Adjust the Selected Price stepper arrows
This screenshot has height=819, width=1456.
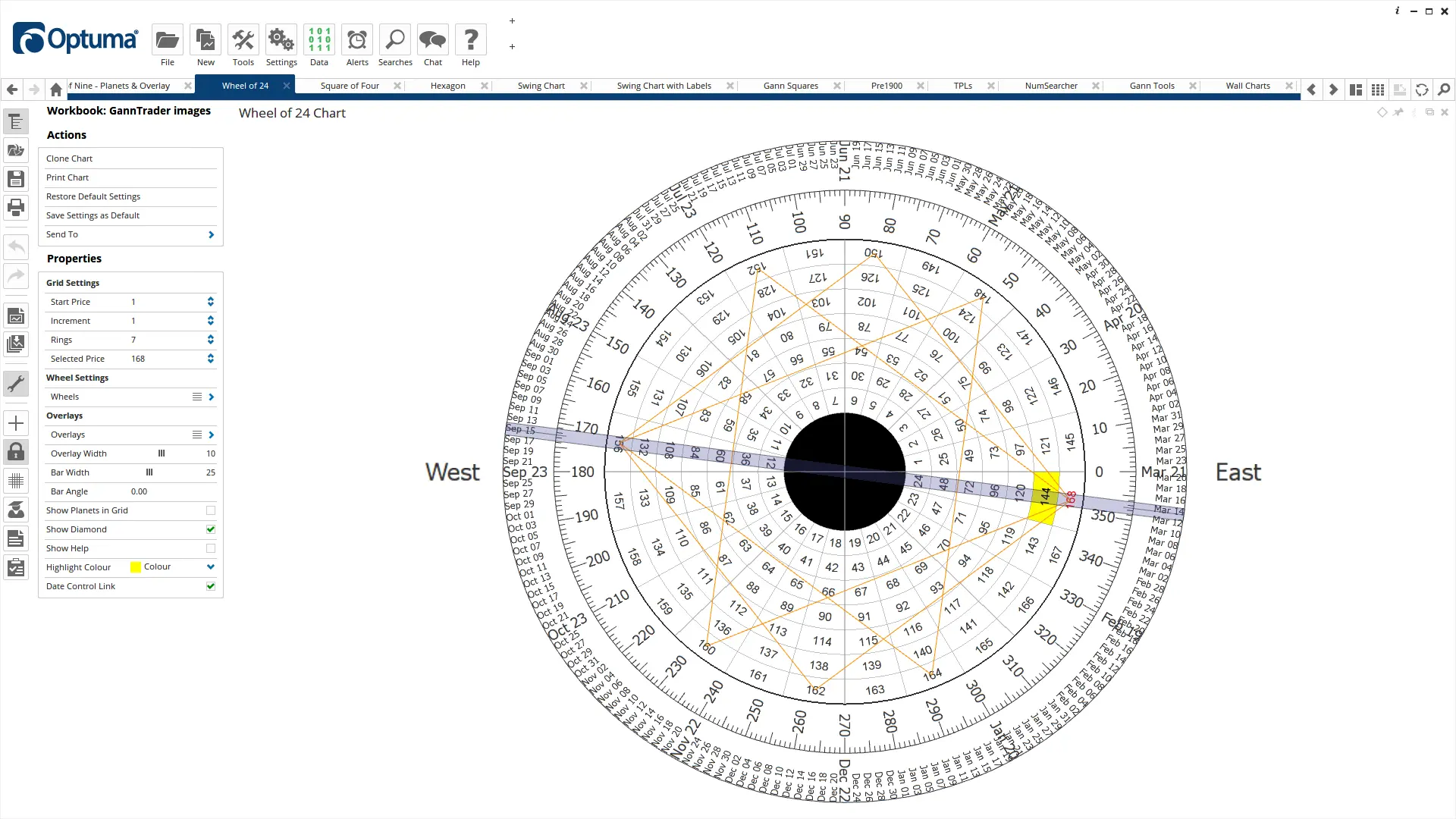click(x=211, y=359)
